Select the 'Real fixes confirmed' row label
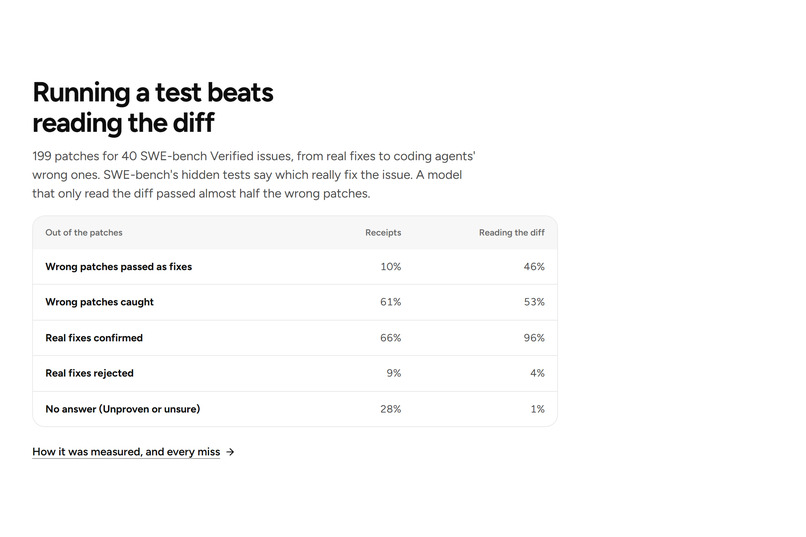The height and width of the screenshot is (537, 806). tap(94, 338)
